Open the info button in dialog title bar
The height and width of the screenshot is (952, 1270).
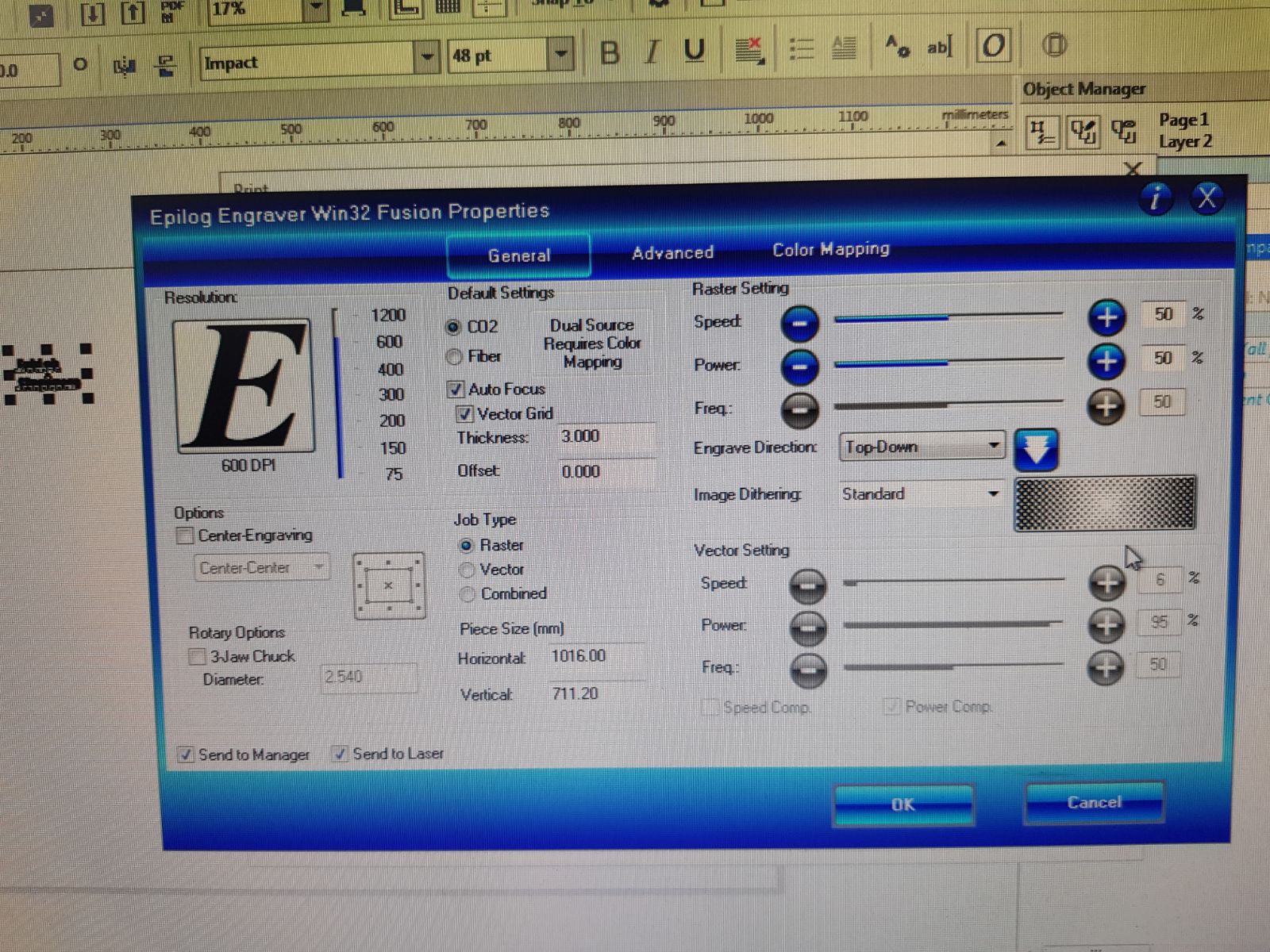[1156, 198]
